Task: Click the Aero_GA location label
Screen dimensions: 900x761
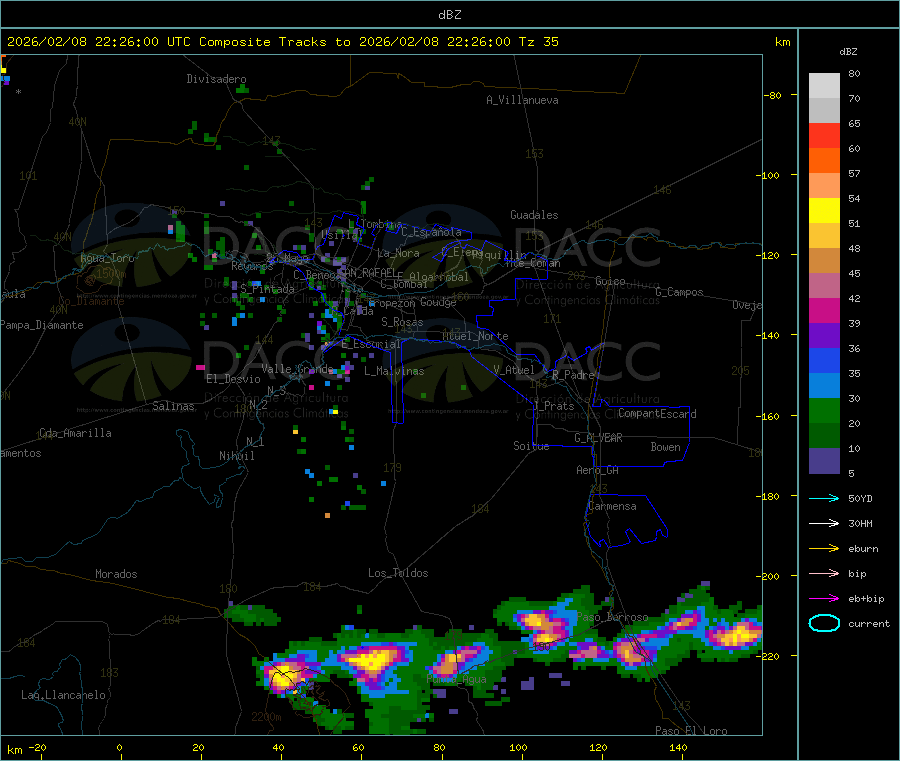Action: pyautogui.click(x=597, y=470)
